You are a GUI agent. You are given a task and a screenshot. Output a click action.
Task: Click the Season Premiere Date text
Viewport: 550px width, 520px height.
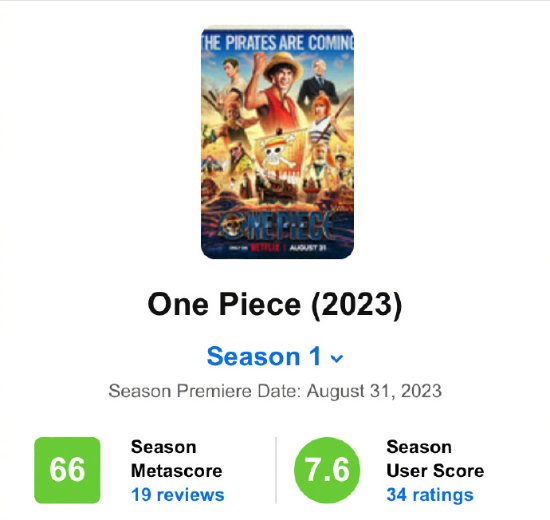[x=275, y=391]
